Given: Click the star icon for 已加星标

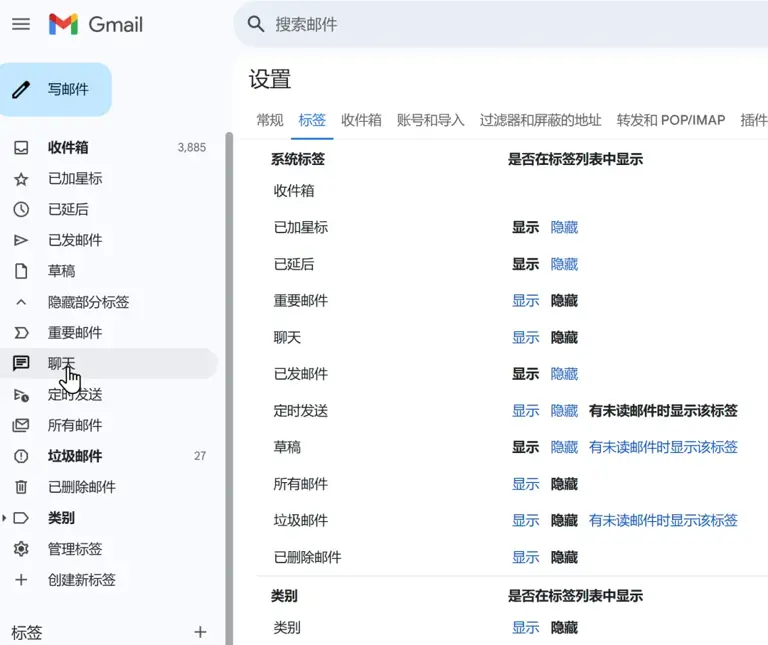Looking at the screenshot, I should tap(21, 178).
